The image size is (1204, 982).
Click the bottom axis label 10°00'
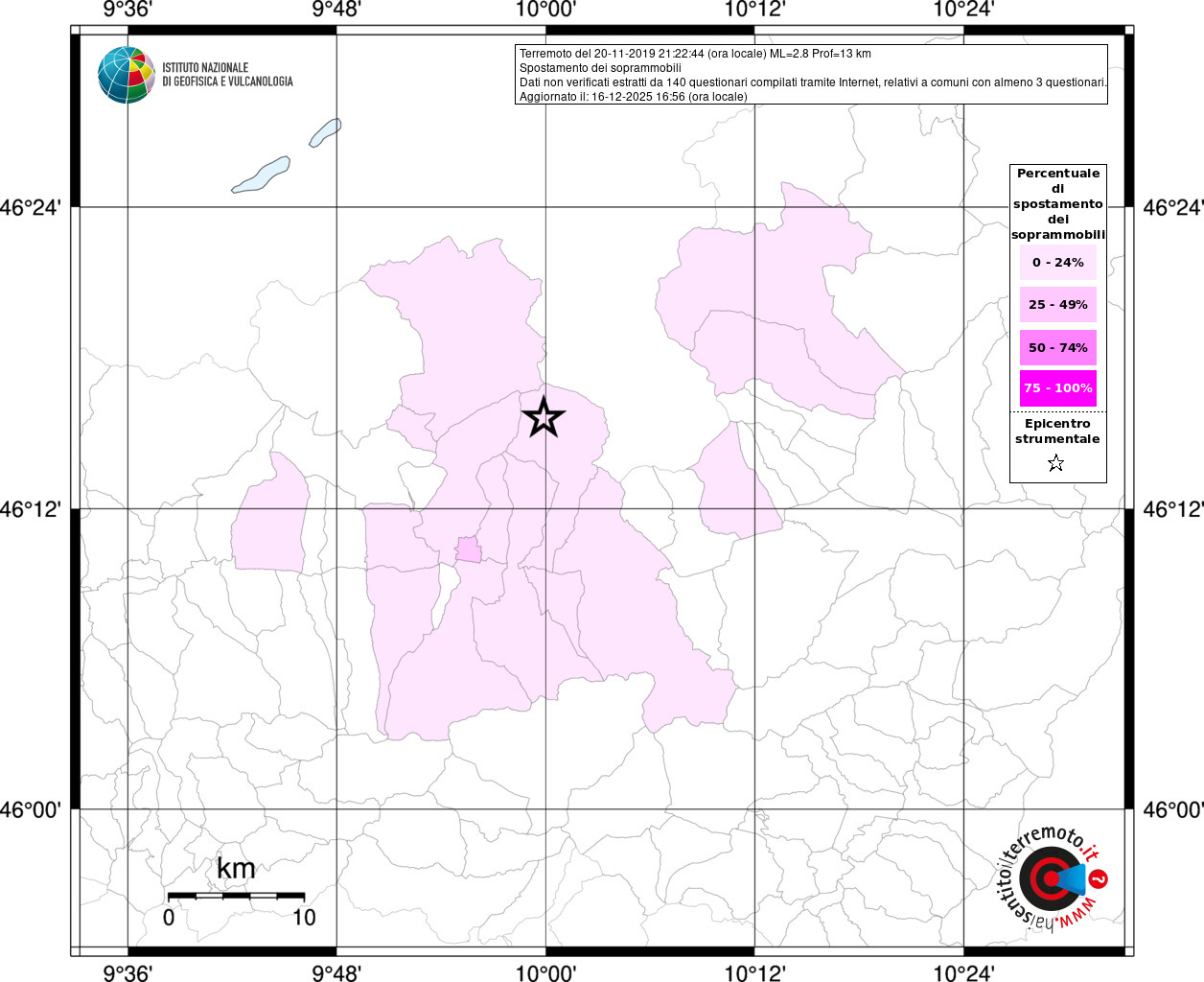pos(545,973)
